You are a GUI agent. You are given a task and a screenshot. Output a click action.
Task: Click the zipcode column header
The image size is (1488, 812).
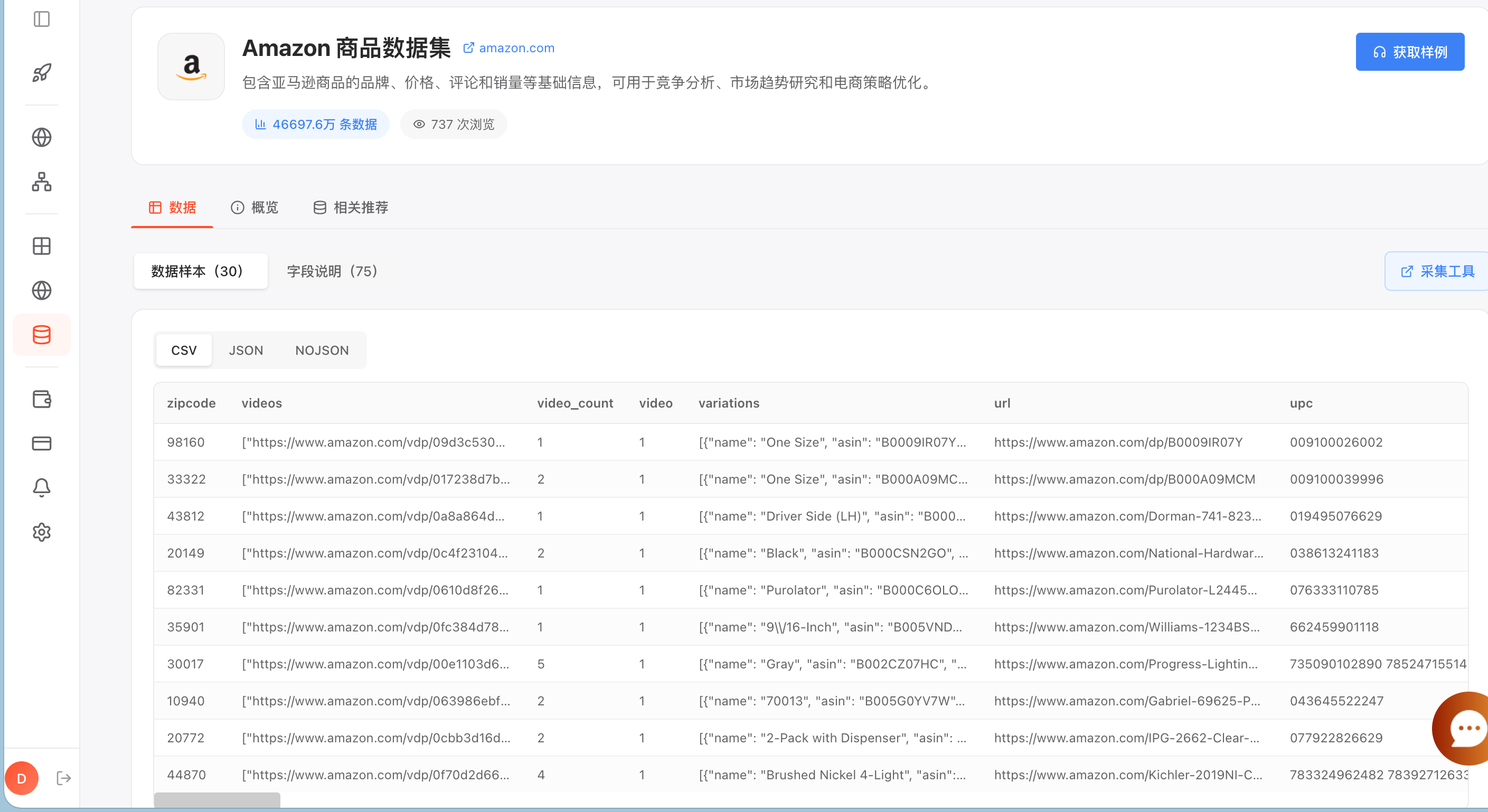[x=191, y=403]
